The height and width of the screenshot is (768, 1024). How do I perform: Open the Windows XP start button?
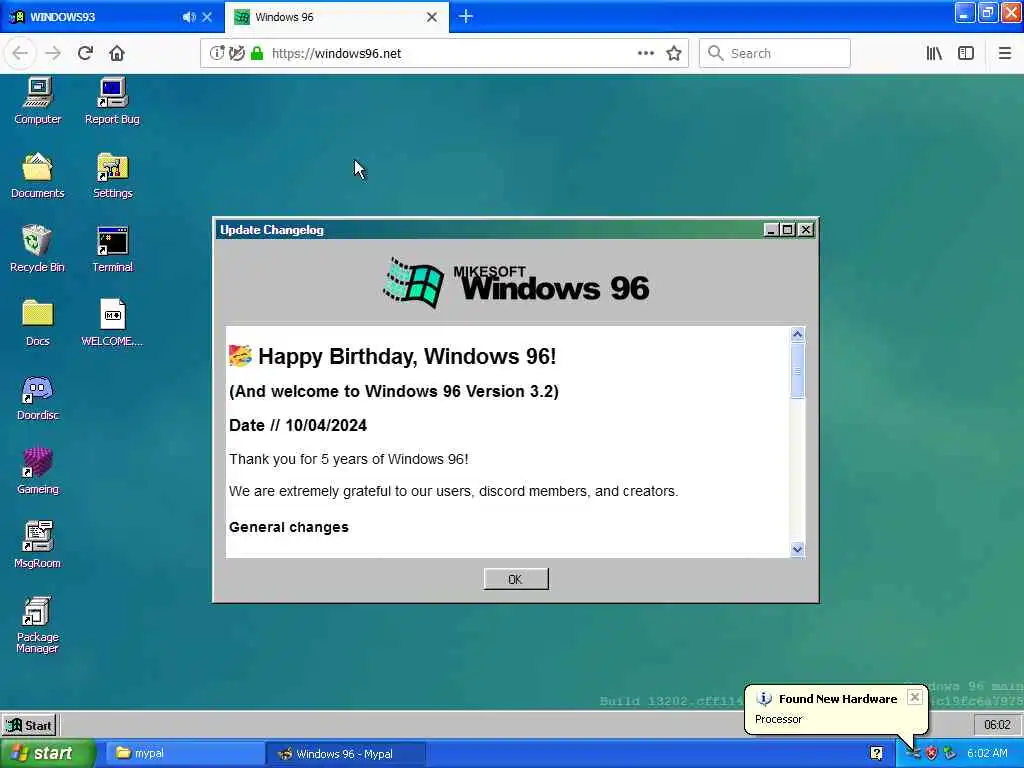pyautogui.click(x=46, y=753)
